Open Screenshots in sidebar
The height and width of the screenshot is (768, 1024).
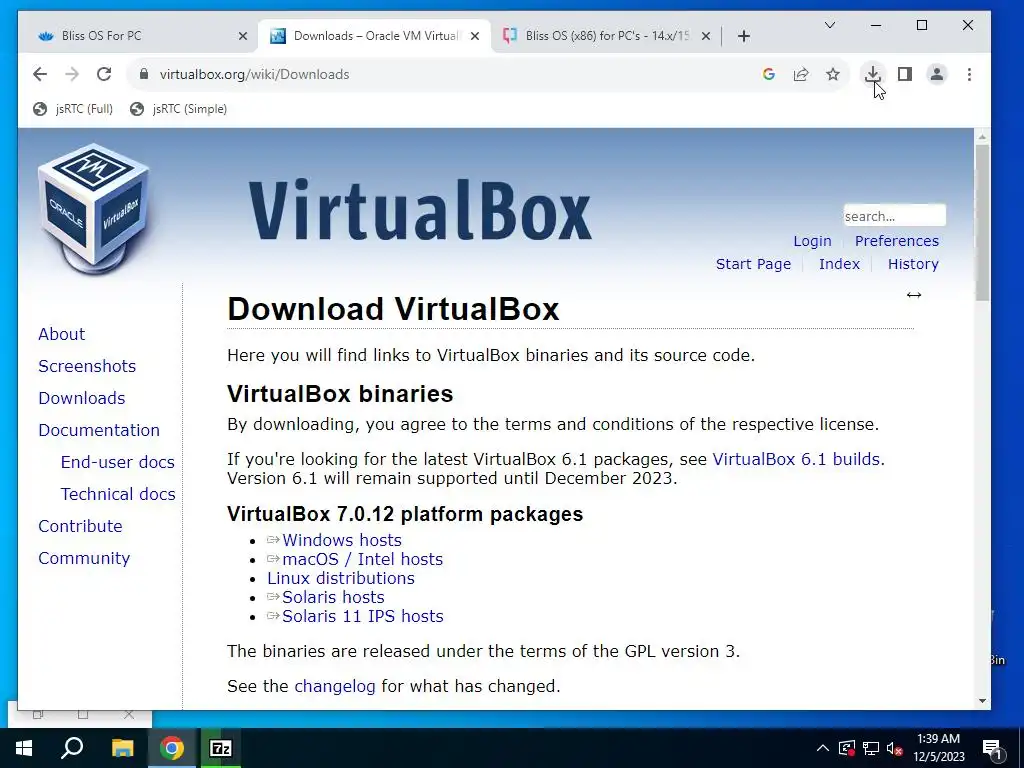(87, 366)
